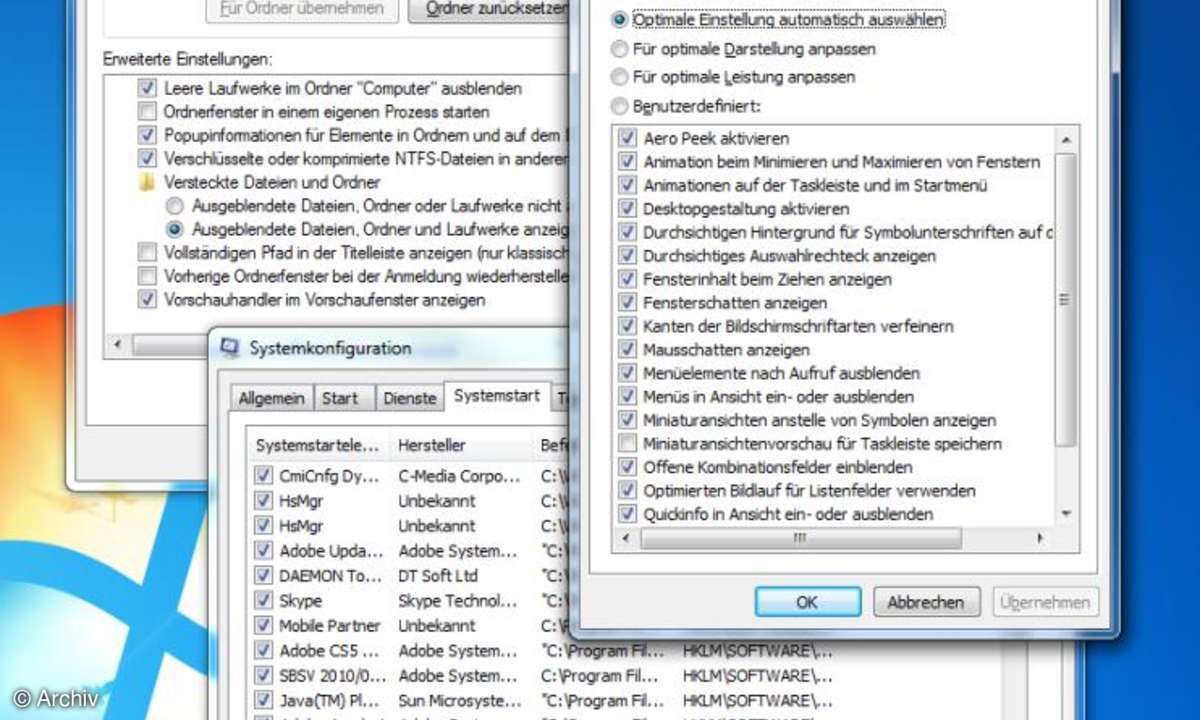Select Optimale Einstellung automatisch auswählen
Screen dimensions: 1200x720
tap(620, 20)
